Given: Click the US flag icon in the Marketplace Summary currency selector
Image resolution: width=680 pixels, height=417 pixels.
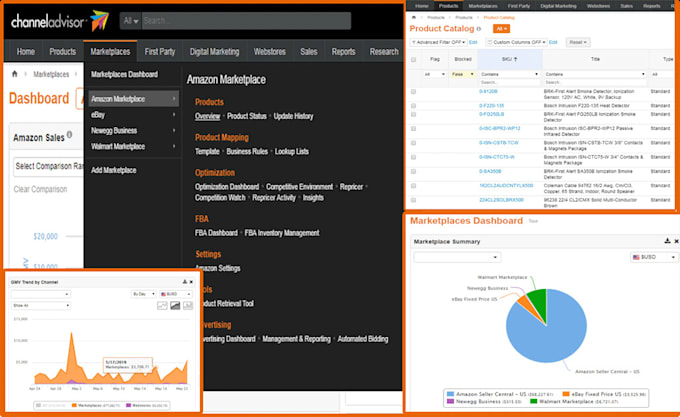Looking at the screenshot, I should tap(636, 257).
